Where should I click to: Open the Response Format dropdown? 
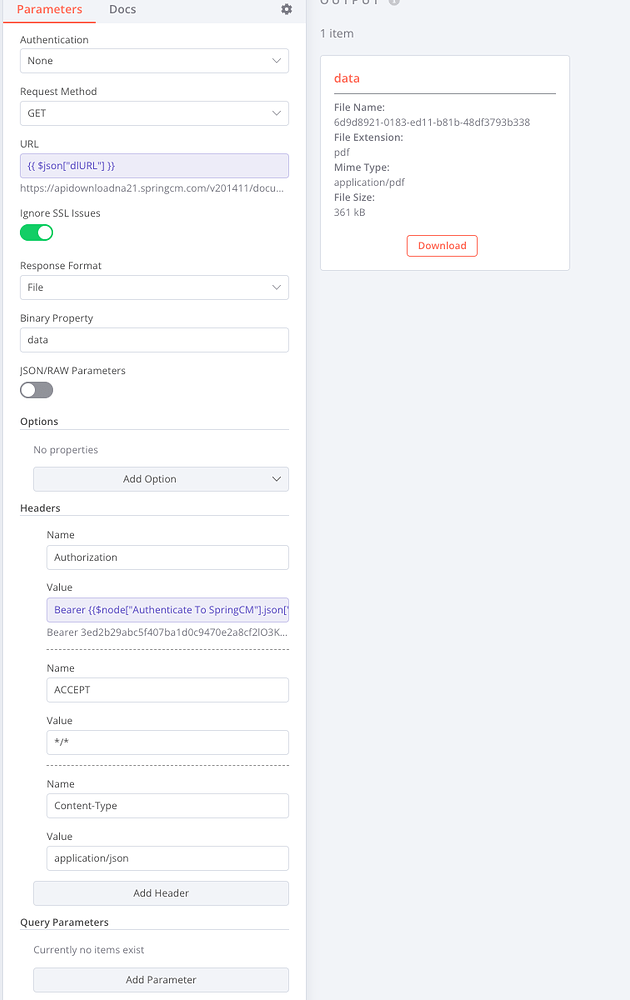click(x=154, y=287)
